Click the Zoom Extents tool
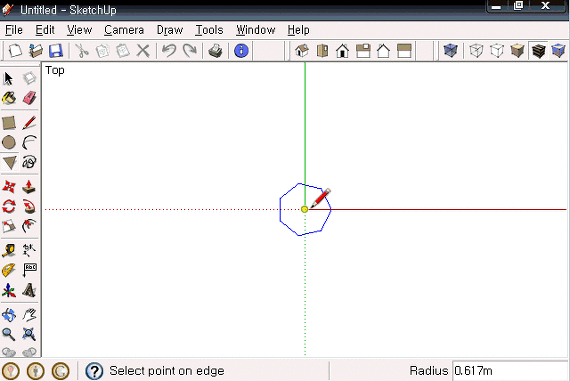 coord(29,334)
